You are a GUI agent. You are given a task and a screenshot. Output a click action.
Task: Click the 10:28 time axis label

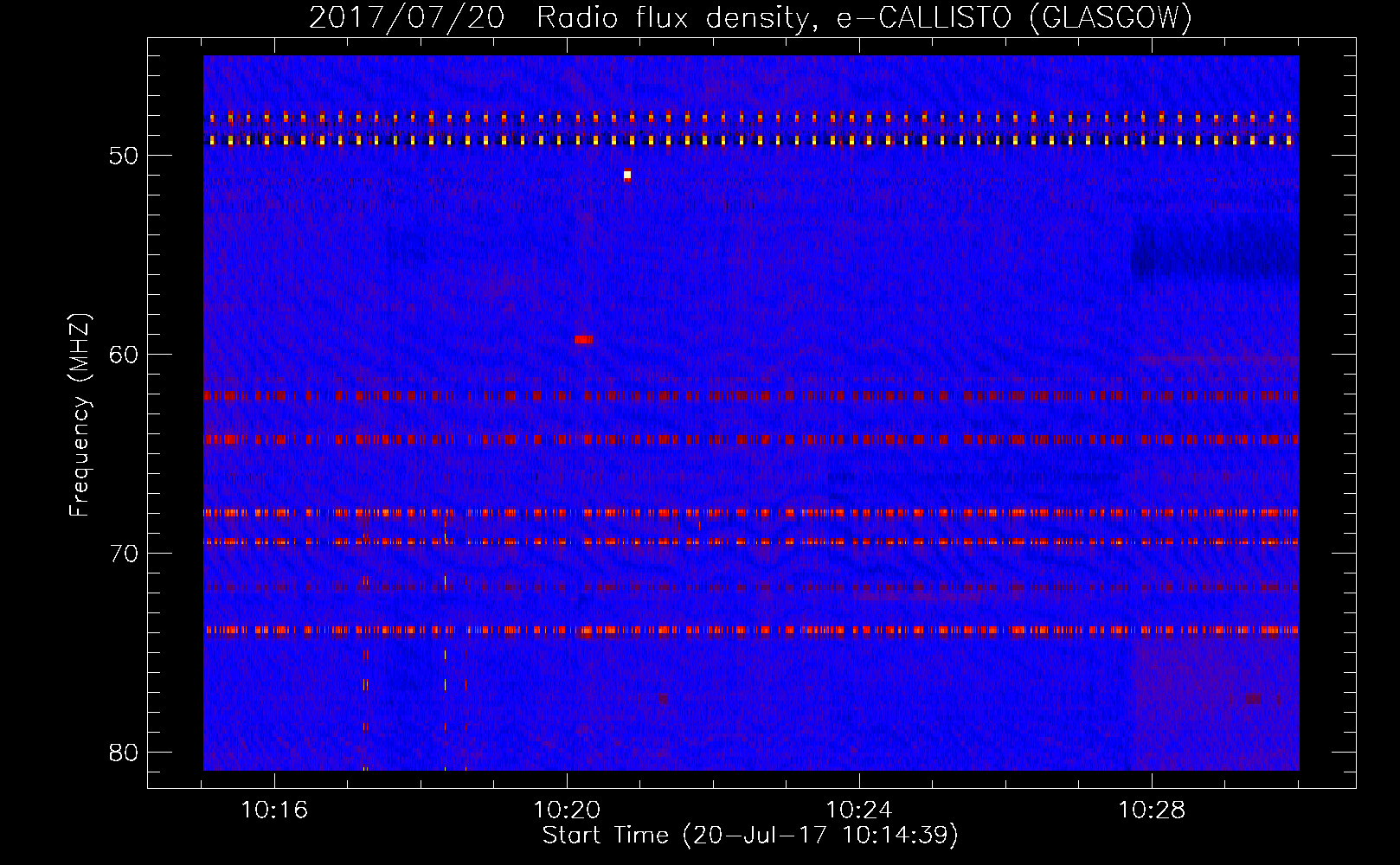(x=1152, y=811)
